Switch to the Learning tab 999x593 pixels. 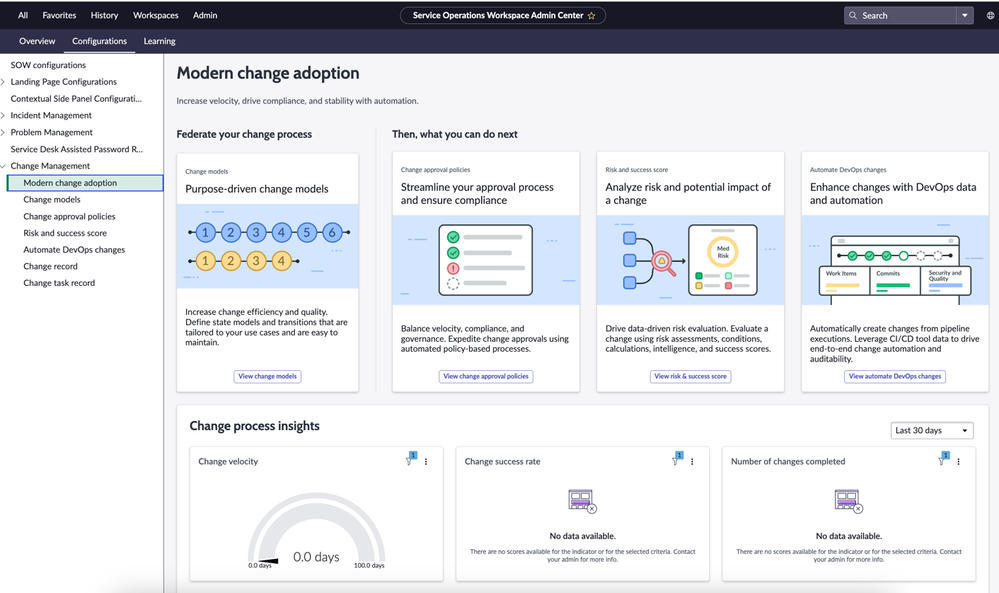click(x=159, y=41)
